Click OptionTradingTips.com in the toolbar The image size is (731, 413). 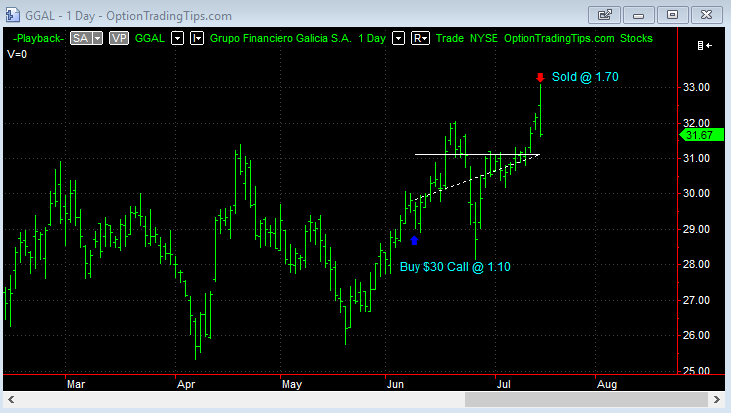pos(559,38)
